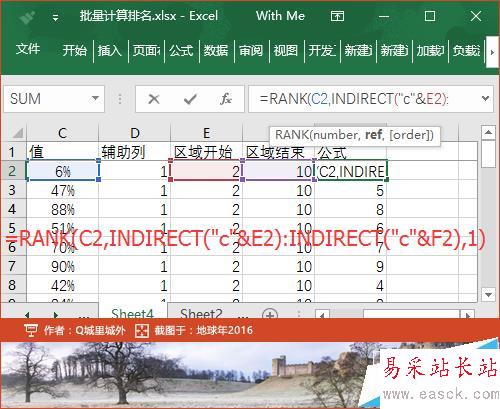Click the RANK function name in tooltip

(292, 135)
